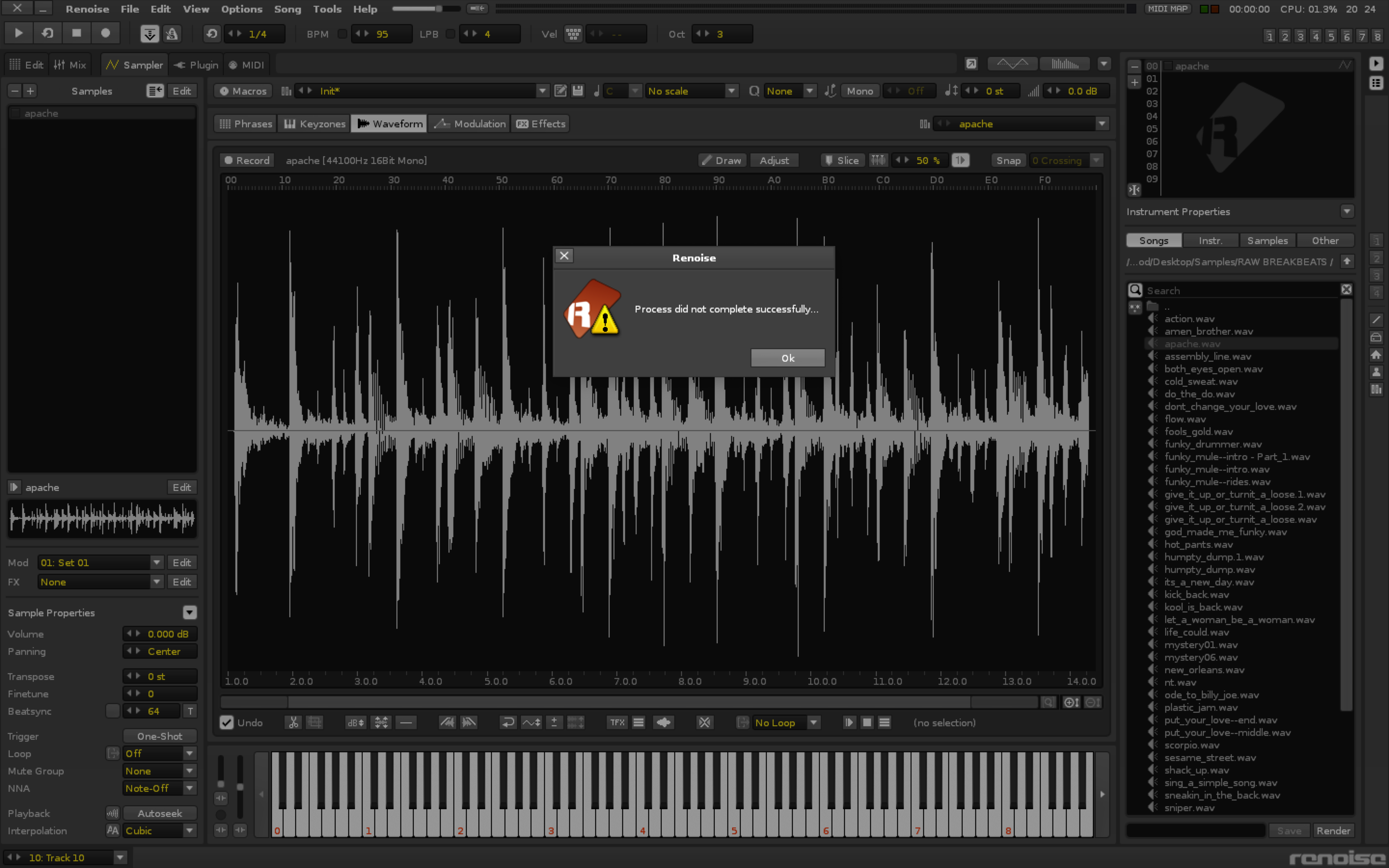
Task: Toggle the metronome icon
Action: click(x=172, y=34)
